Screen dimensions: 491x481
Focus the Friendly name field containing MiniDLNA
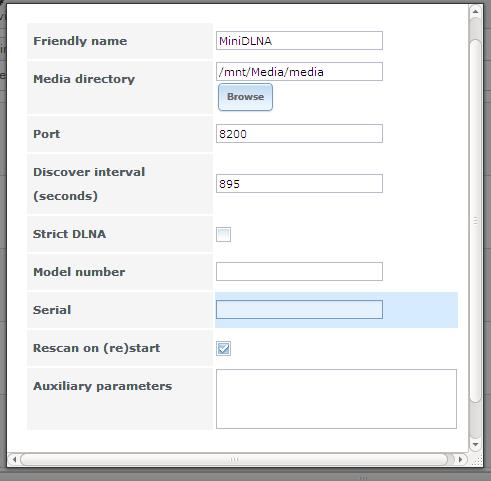point(299,41)
